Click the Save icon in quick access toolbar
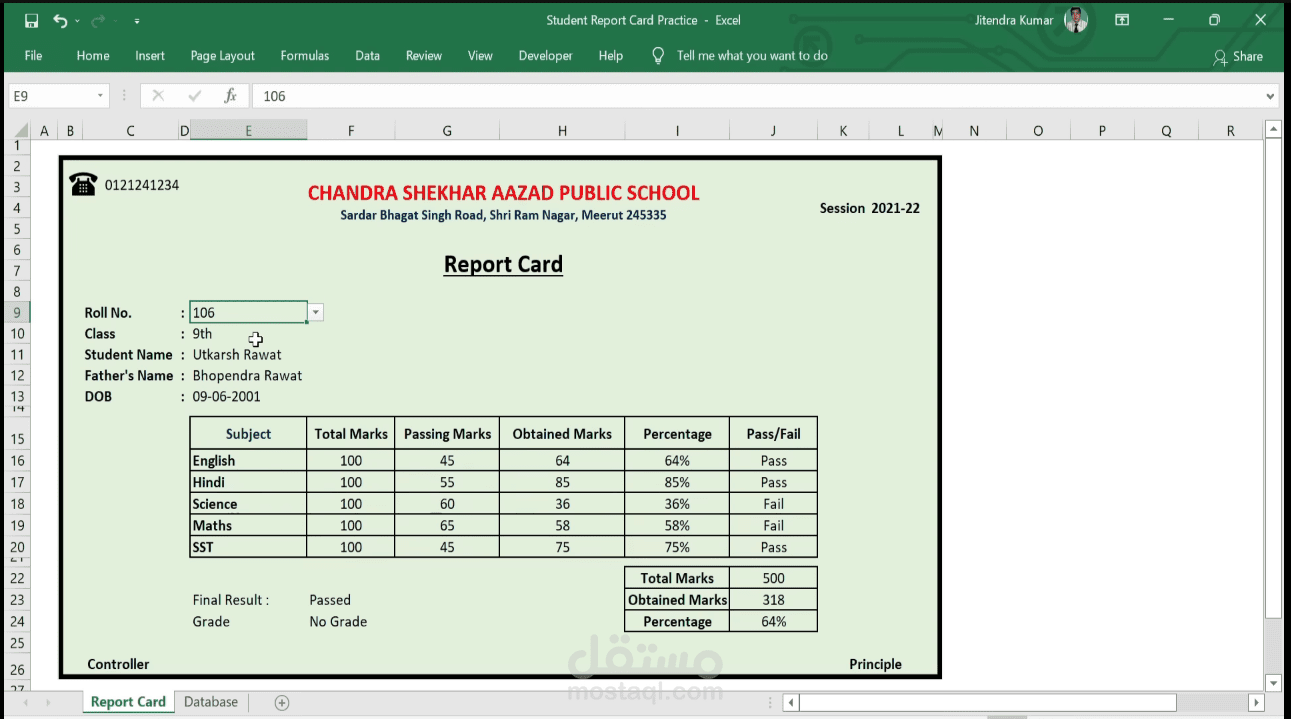The width and height of the screenshot is (1291, 719). pyautogui.click(x=31, y=20)
